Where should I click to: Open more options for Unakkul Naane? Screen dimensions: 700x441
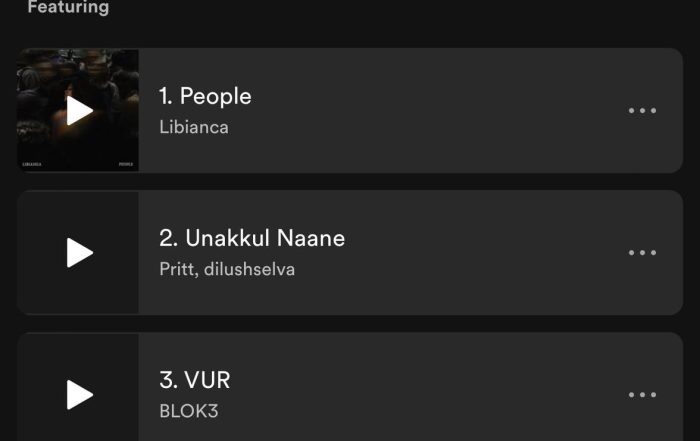point(642,252)
